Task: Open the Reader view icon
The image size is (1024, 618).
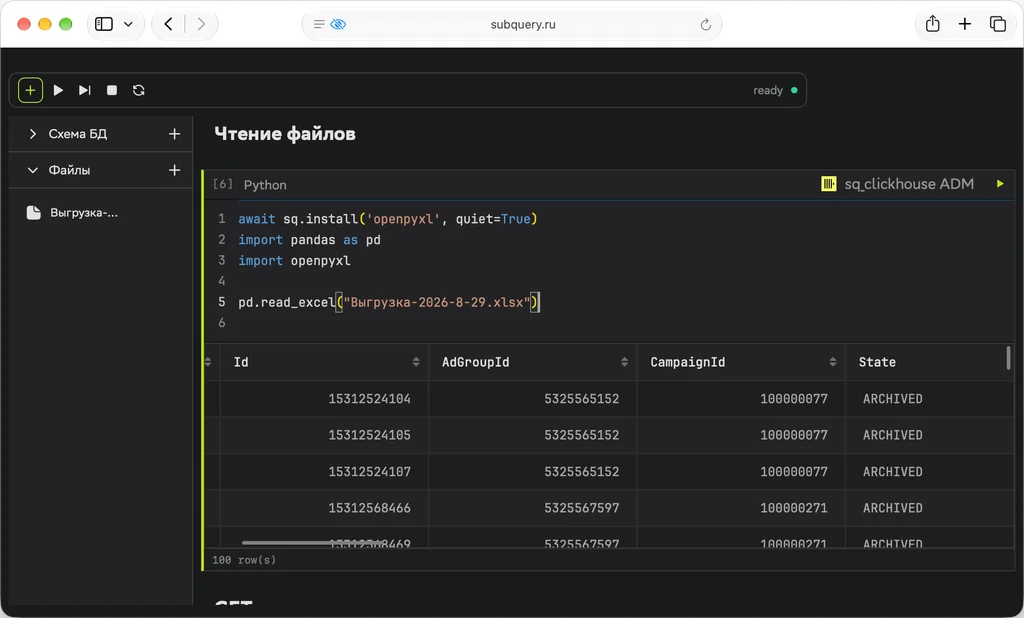Action: click(x=319, y=24)
